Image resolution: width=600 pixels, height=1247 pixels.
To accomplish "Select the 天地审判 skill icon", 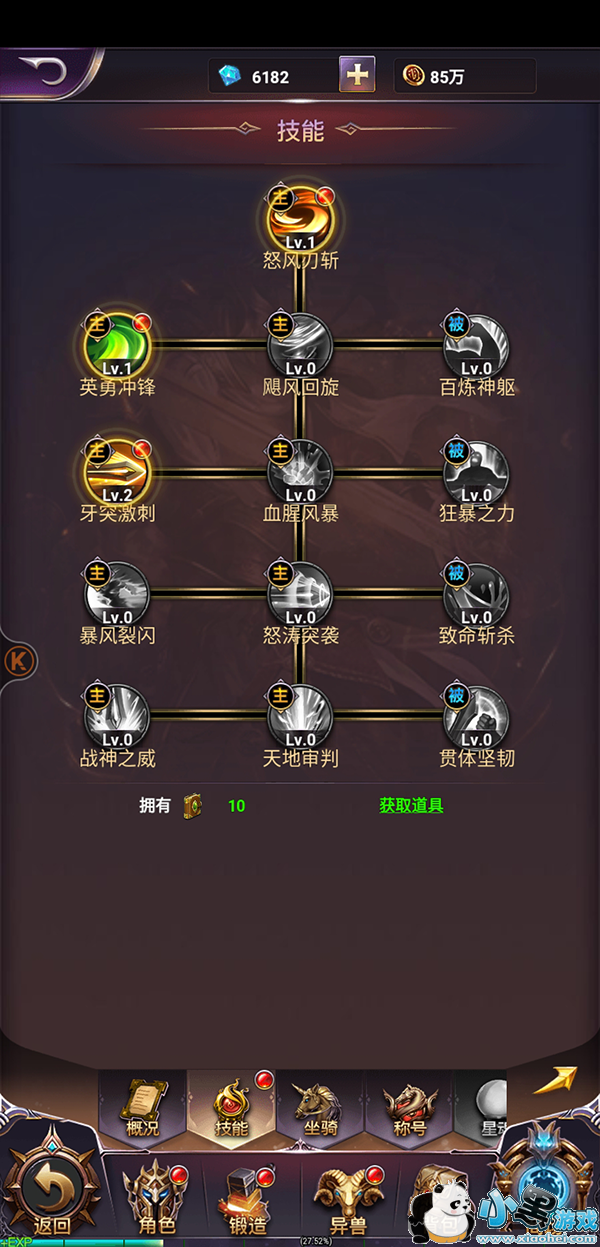I will pyautogui.click(x=300, y=715).
